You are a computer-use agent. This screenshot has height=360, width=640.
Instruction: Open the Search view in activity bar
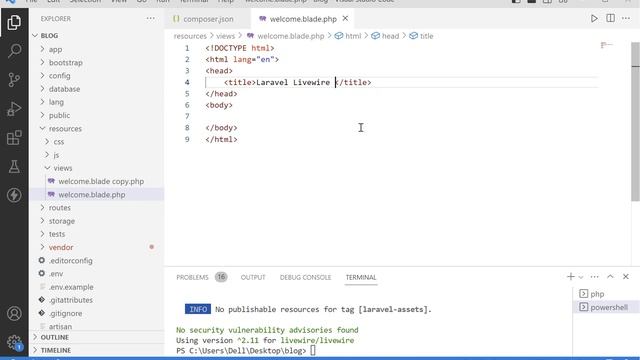pyautogui.click(x=14, y=51)
